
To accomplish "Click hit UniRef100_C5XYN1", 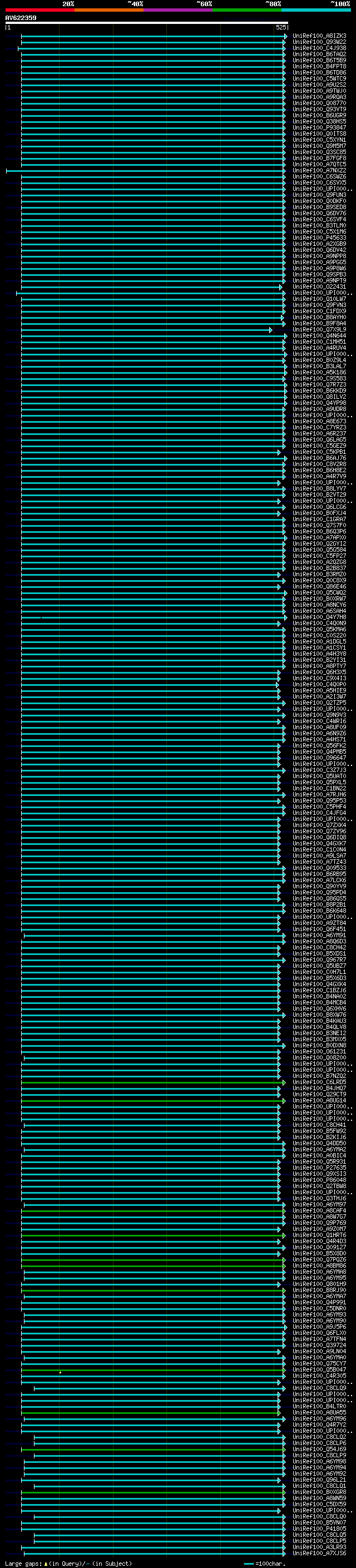I will point(319,140).
